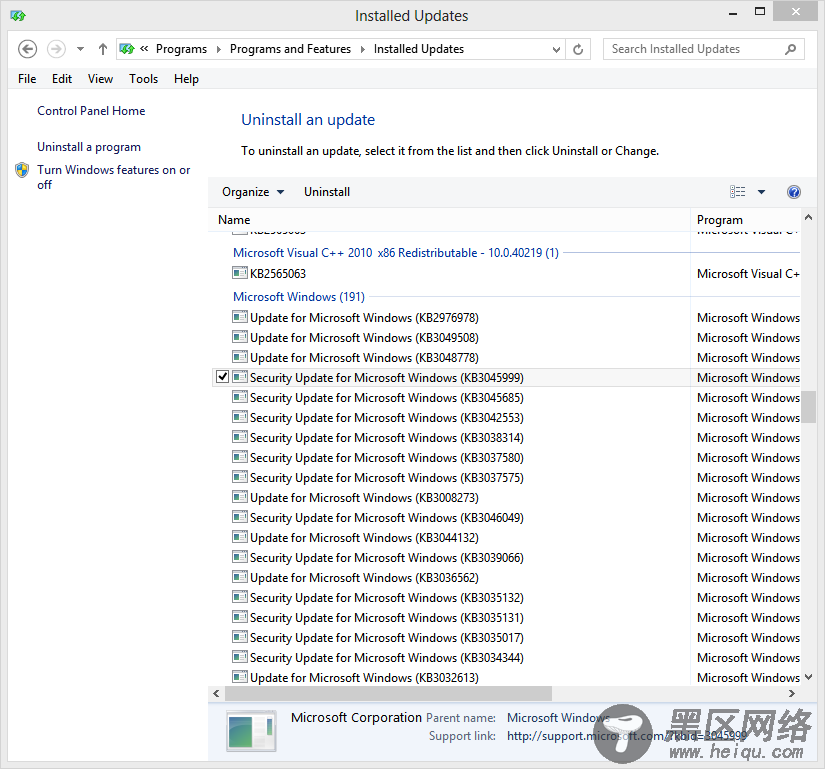
Task: Select Security Update for Microsoft Windows (KB3035017)
Action: click(x=387, y=638)
